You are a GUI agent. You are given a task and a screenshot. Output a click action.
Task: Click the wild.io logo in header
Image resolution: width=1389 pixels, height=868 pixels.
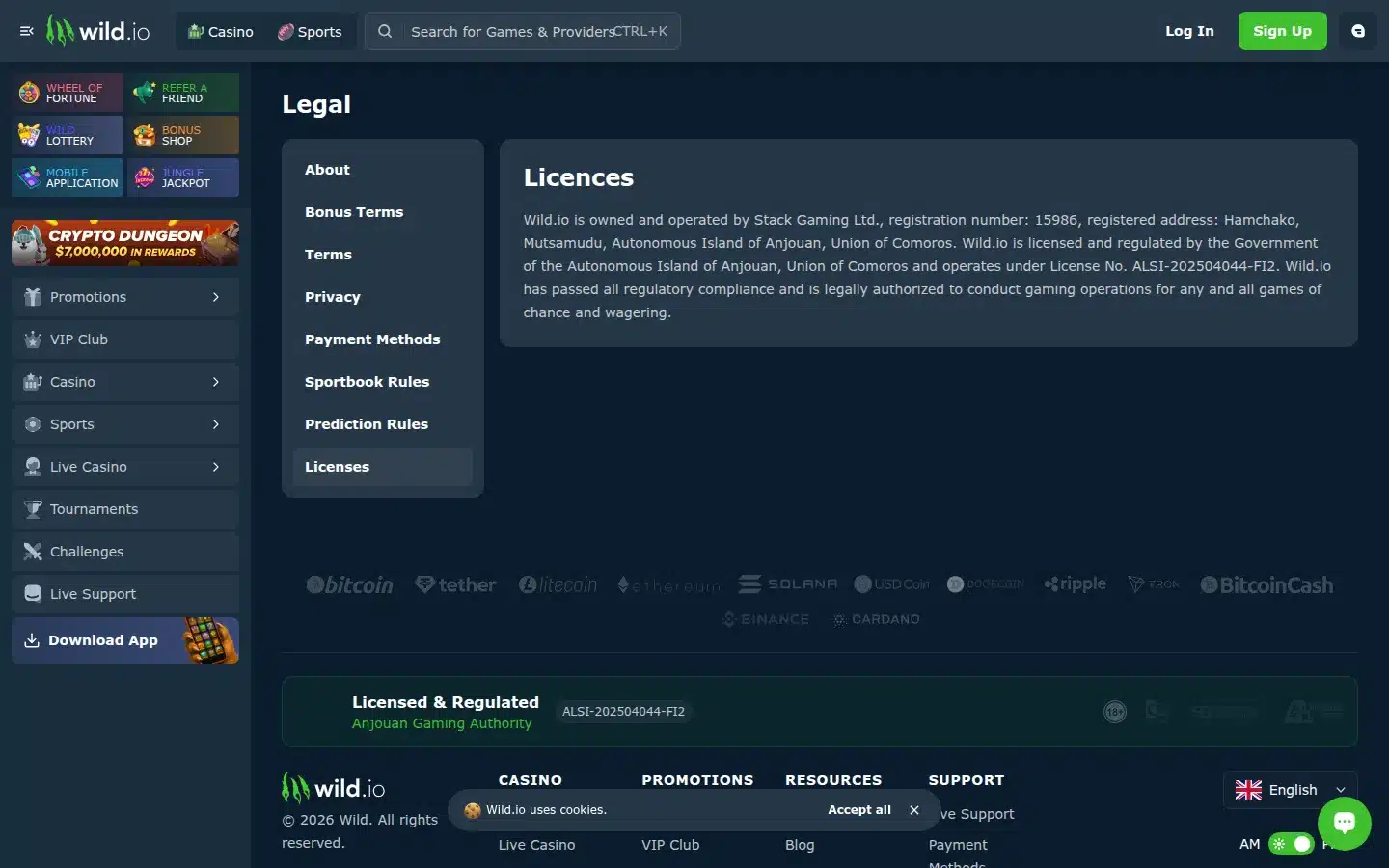click(98, 31)
